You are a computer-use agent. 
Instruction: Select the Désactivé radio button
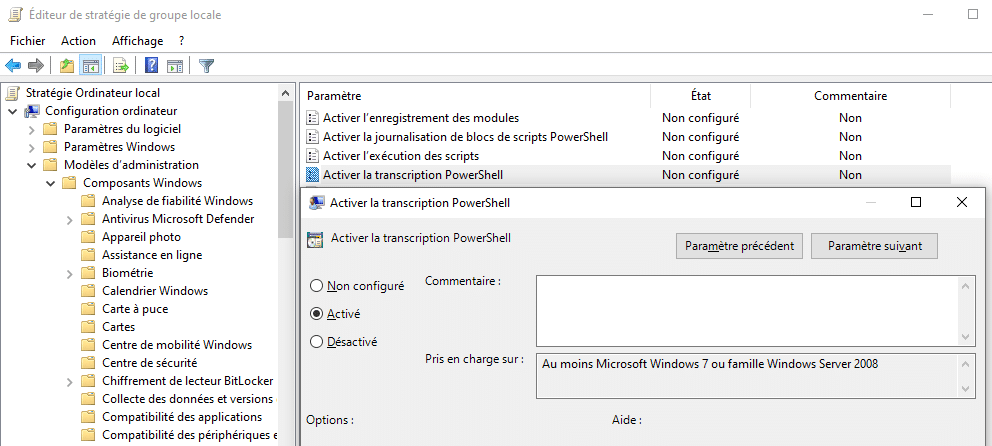(x=317, y=341)
